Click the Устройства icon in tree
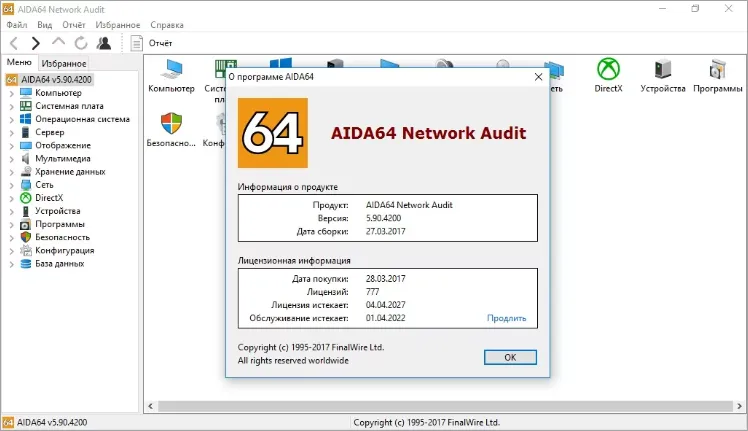The image size is (748, 431). [x=26, y=211]
